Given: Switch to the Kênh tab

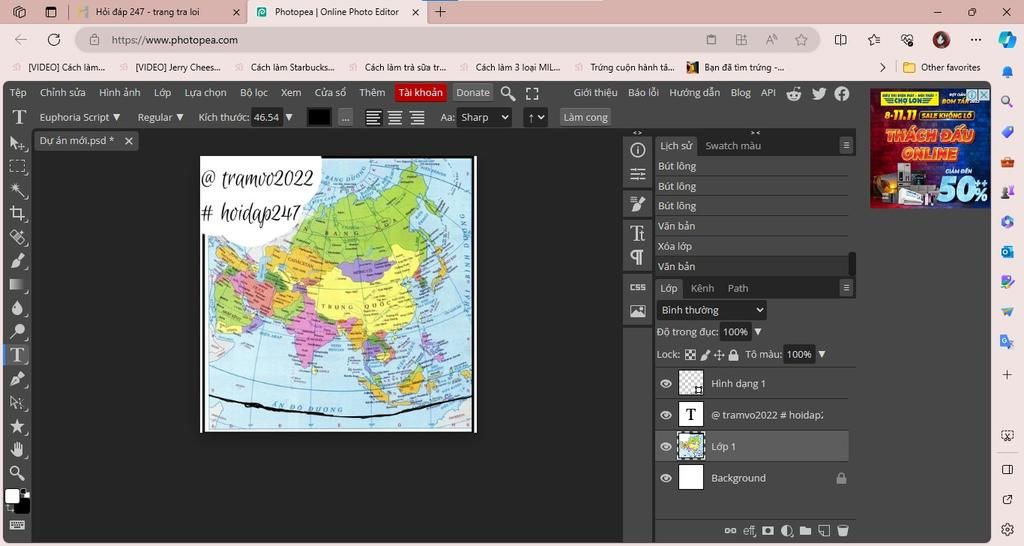Looking at the screenshot, I should 702,288.
